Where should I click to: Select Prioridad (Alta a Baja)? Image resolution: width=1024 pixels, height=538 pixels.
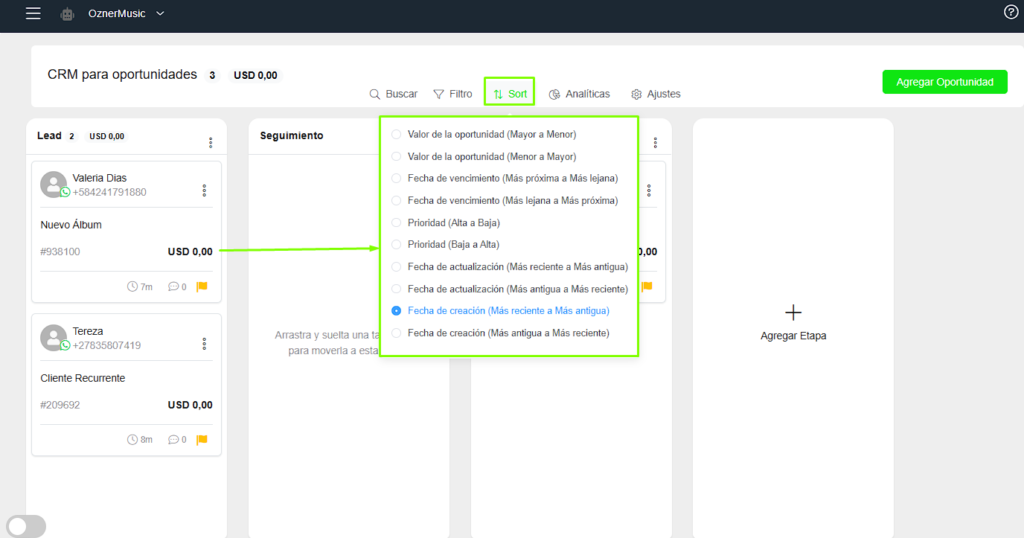445,223
